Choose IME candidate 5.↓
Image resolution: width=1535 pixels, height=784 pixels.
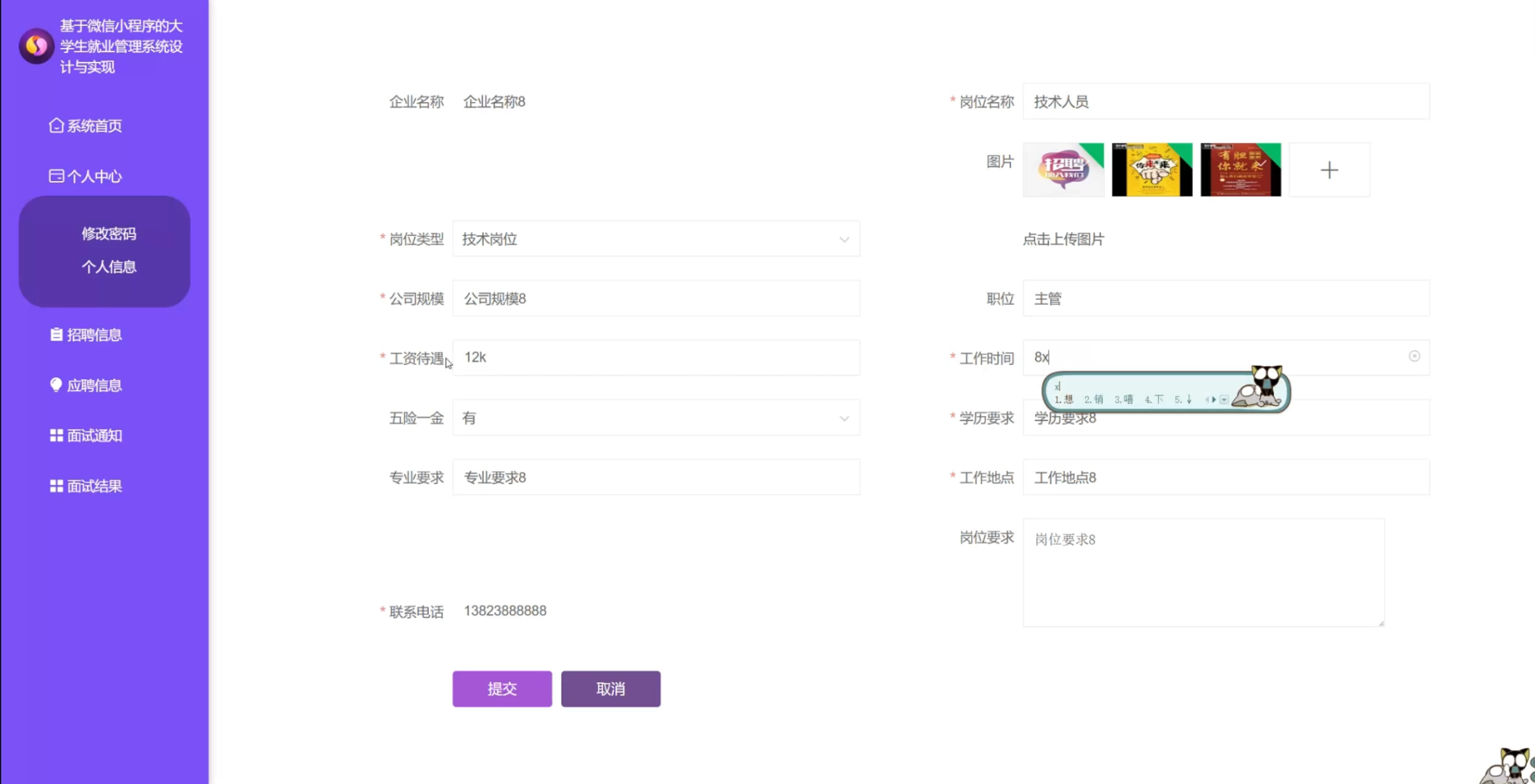click(1183, 399)
